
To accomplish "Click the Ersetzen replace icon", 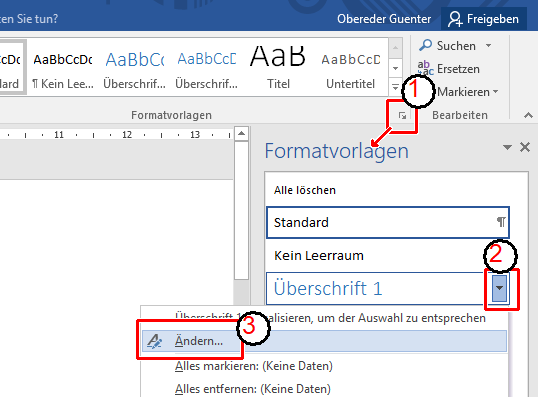I will point(425,68).
